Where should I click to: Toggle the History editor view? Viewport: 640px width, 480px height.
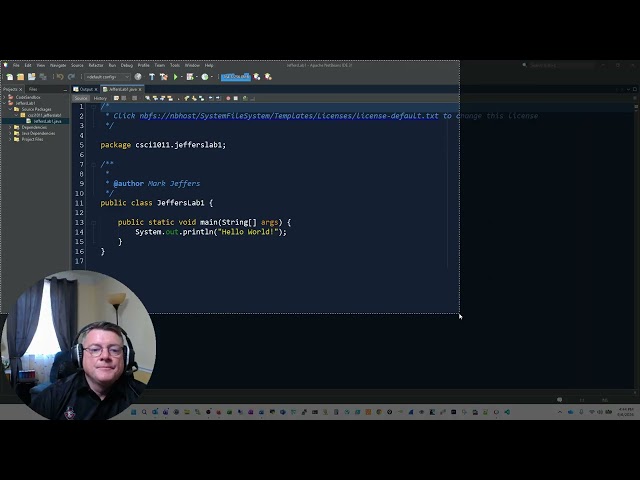click(100, 98)
